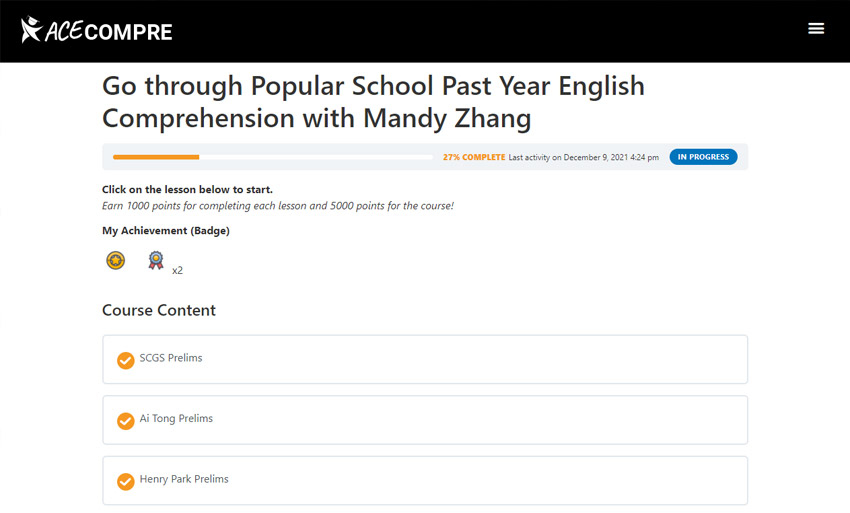
Task: Click the gold star coin badge
Action: coord(115,260)
